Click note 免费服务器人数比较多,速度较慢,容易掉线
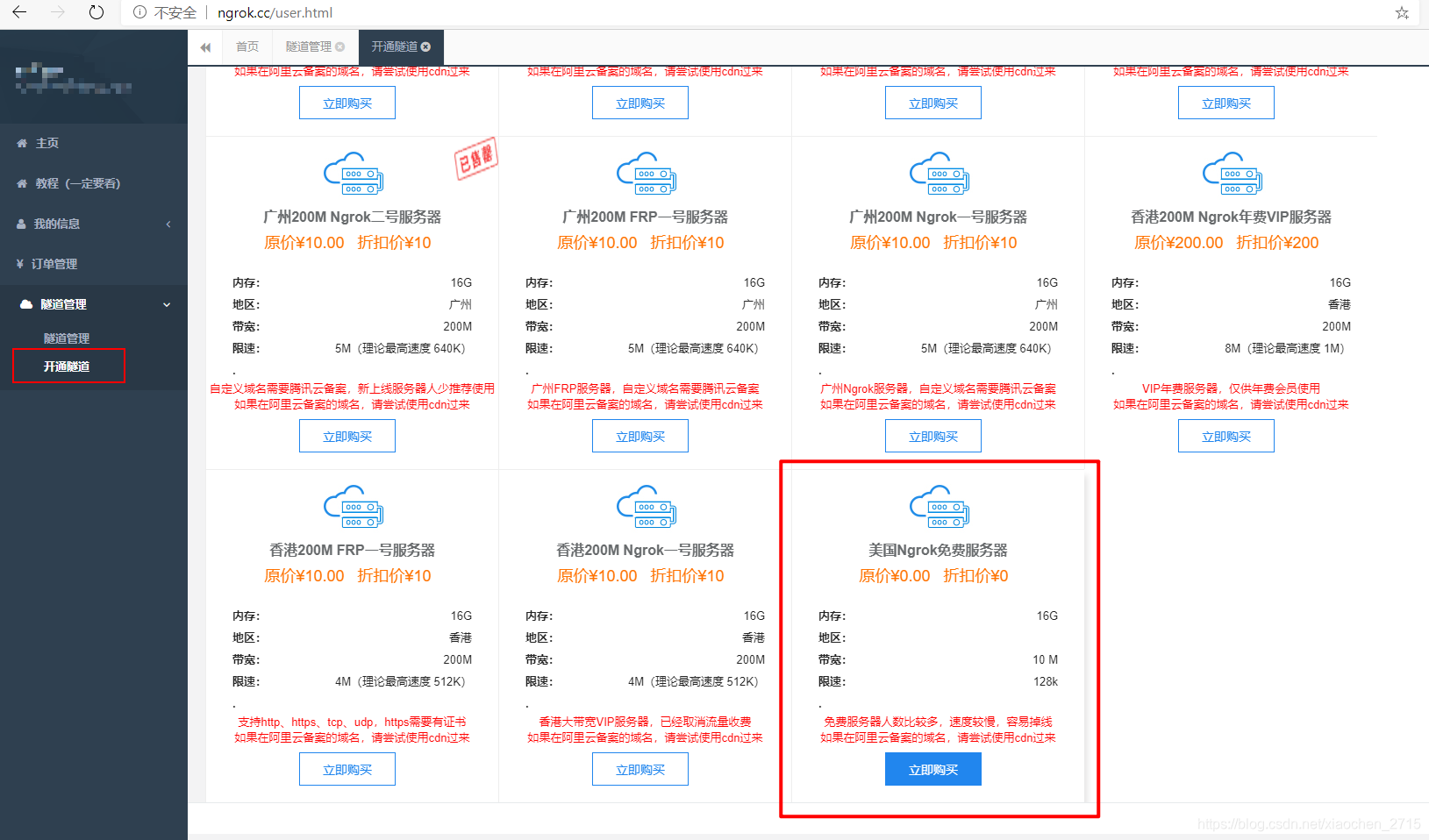Image resolution: width=1429 pixels, height=840 pixels. coord(938,722)
